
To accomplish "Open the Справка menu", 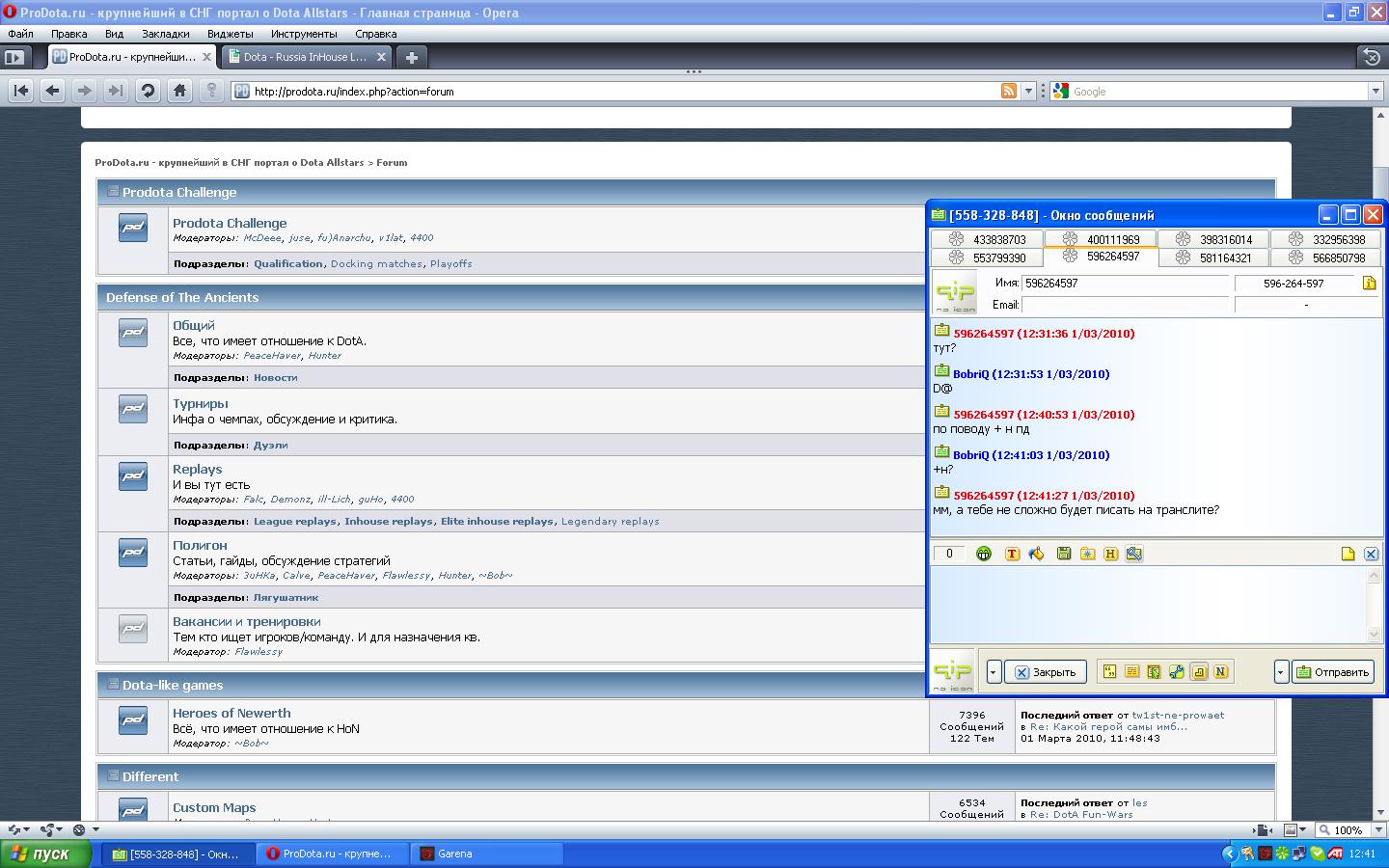I will [375, 34].
